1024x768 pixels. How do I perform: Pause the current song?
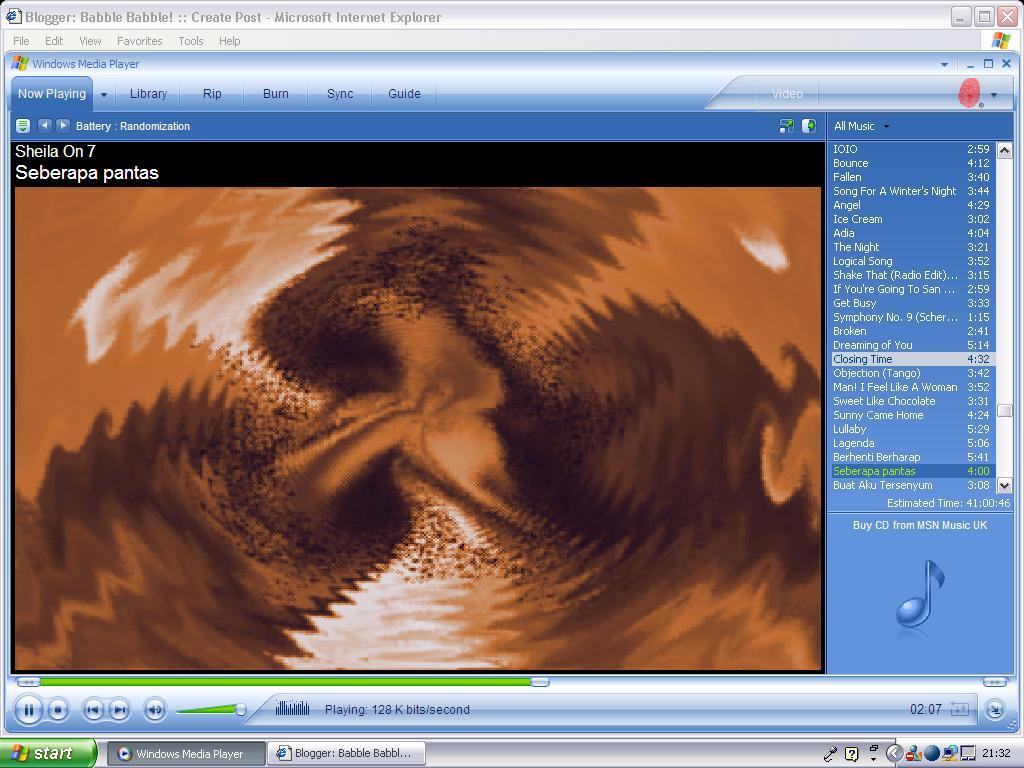point(29,710)
